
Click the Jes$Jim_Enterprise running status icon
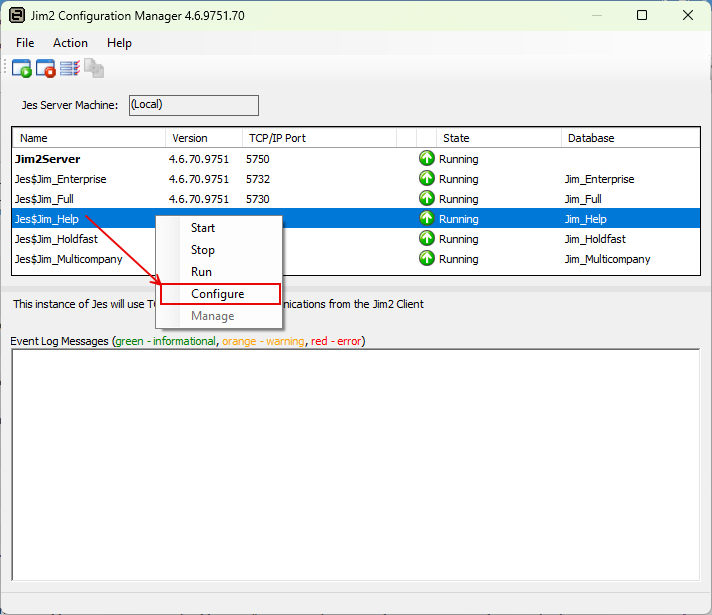tap(427, 179)
